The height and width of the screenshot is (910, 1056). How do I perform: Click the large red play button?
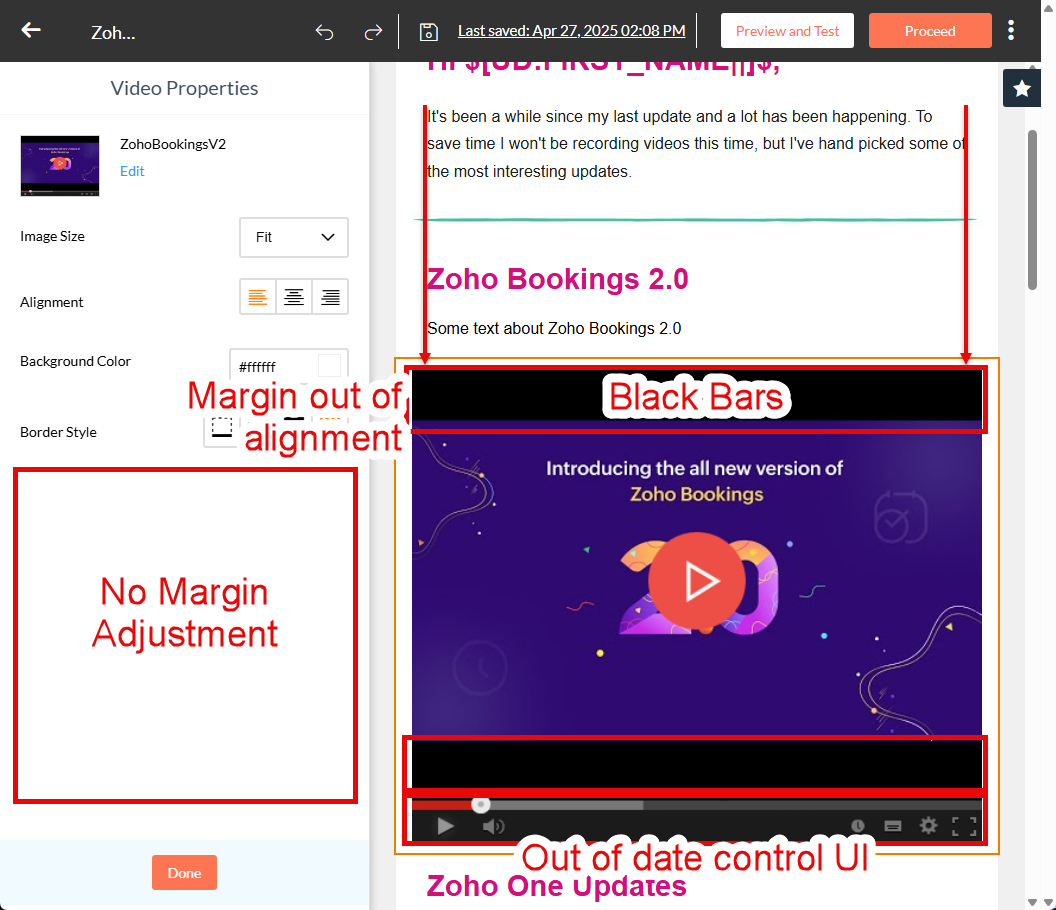tap(697, 581)
